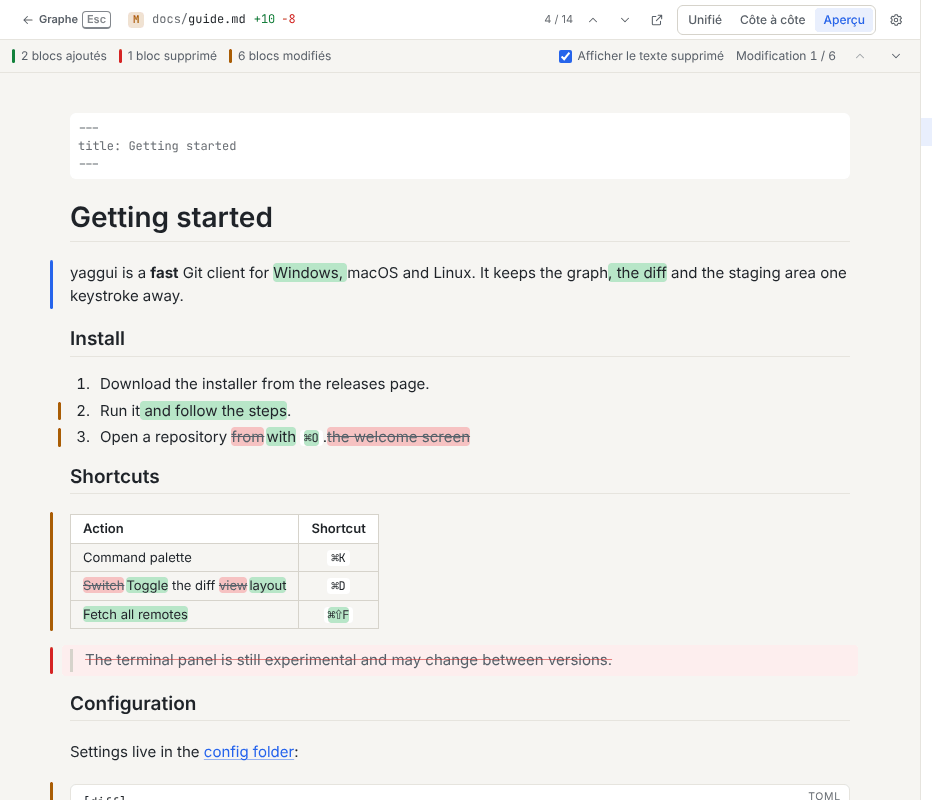Click the Getting started heading
The image size is (932, 800).
[171, 218]
